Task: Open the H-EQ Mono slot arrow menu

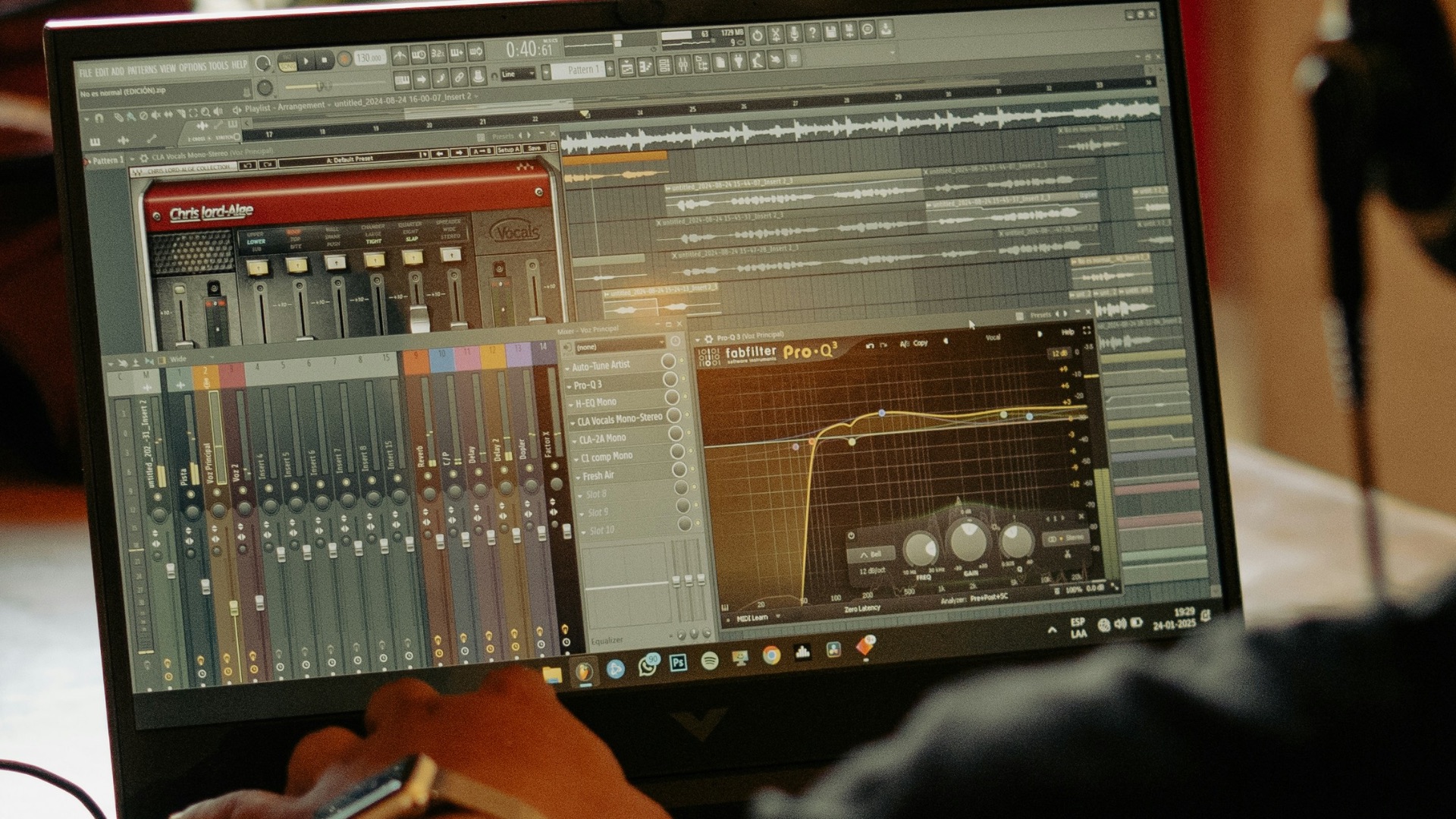Action: point(571,405)
